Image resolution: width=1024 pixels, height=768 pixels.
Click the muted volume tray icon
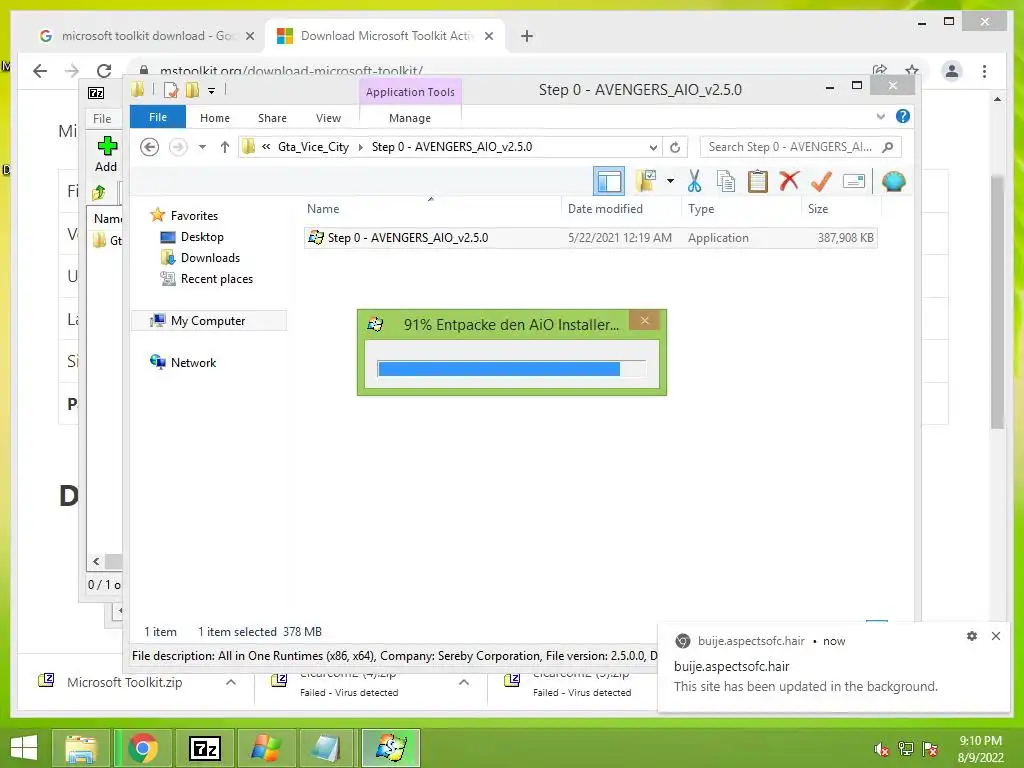pos(881,749)
